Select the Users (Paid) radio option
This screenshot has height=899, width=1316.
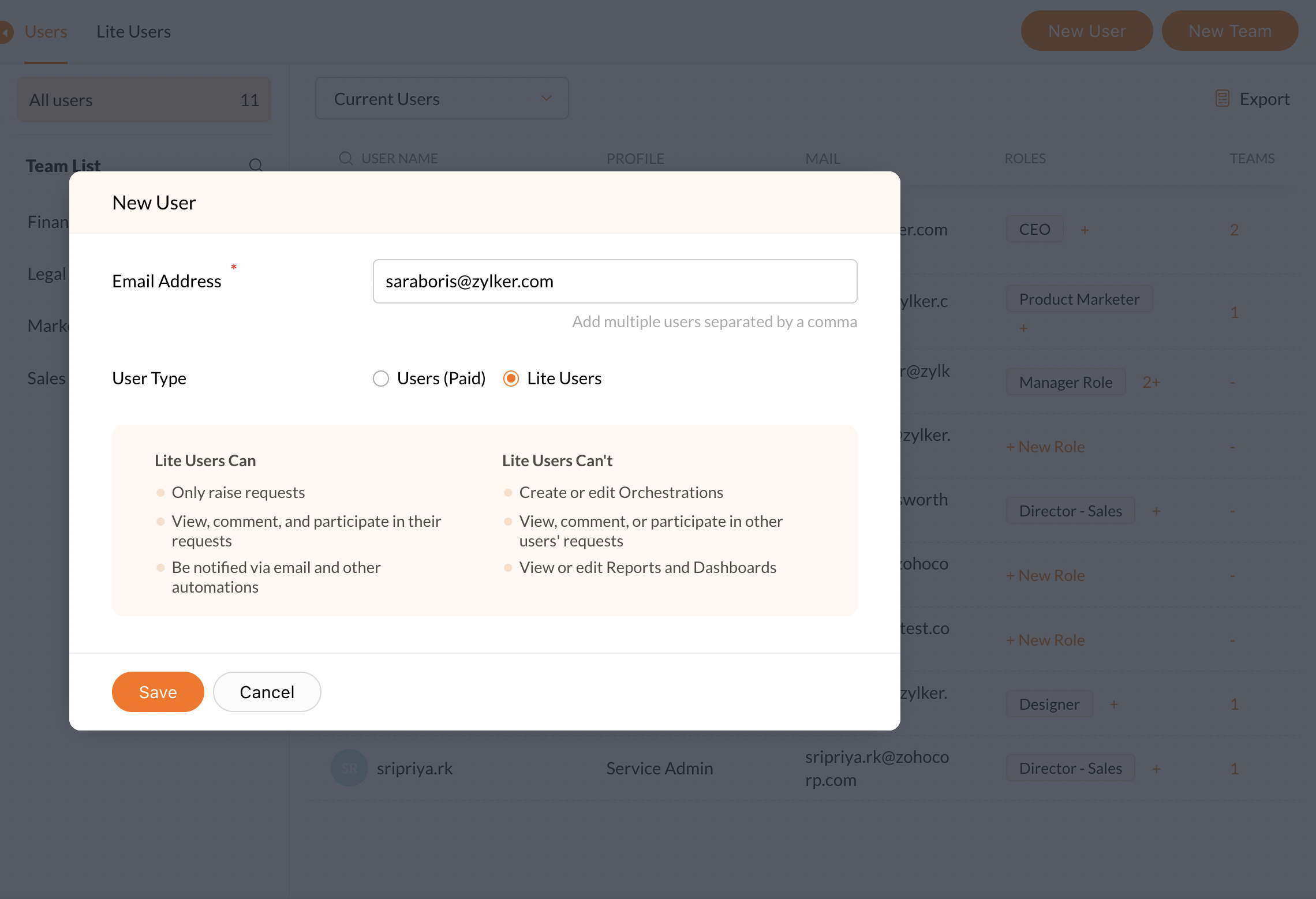pyautogui.click(x=381, y=379)
